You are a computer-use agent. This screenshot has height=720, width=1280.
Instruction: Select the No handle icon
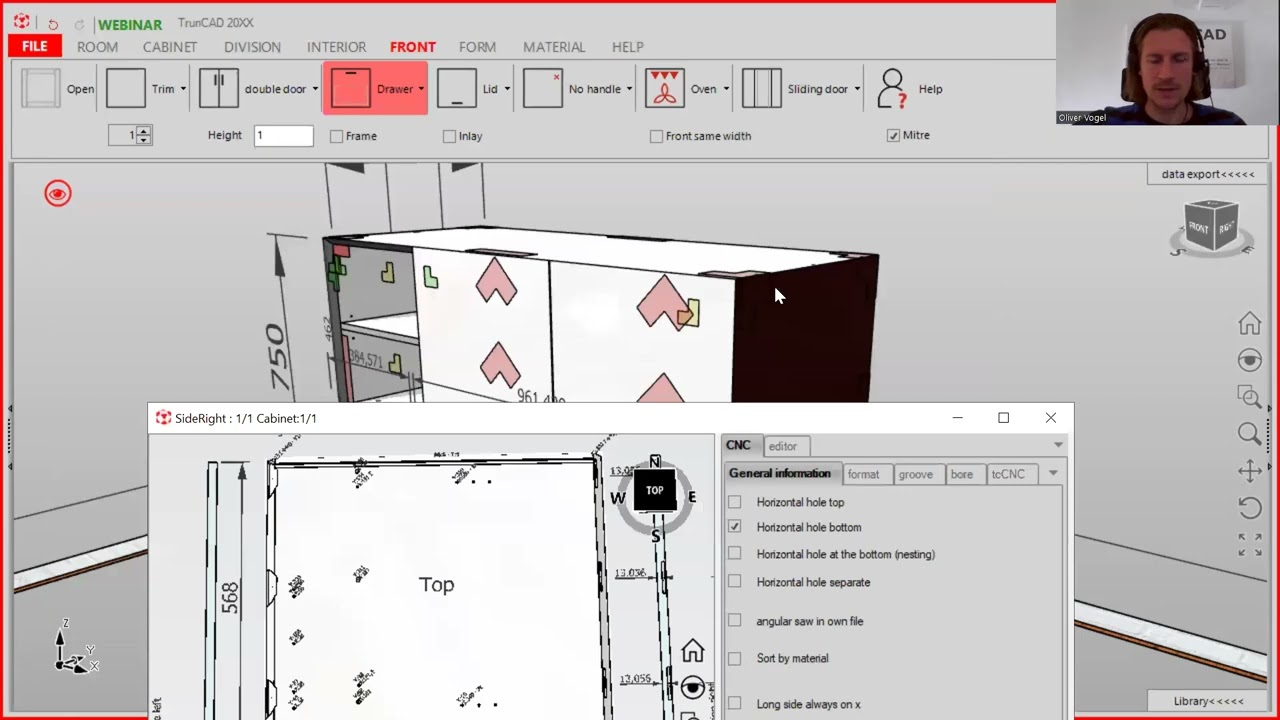(543, 89)
